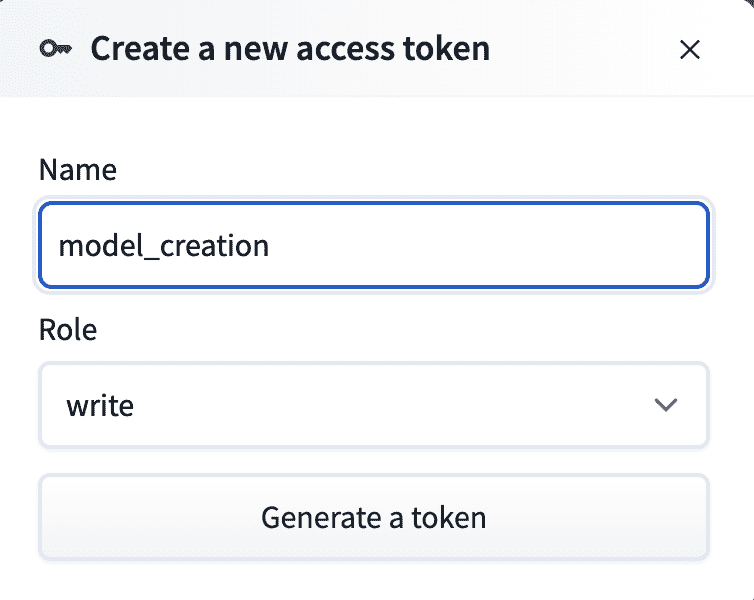Select the "write" role combo box
This screenshot has width=754, height=600.
pos(373,405)
